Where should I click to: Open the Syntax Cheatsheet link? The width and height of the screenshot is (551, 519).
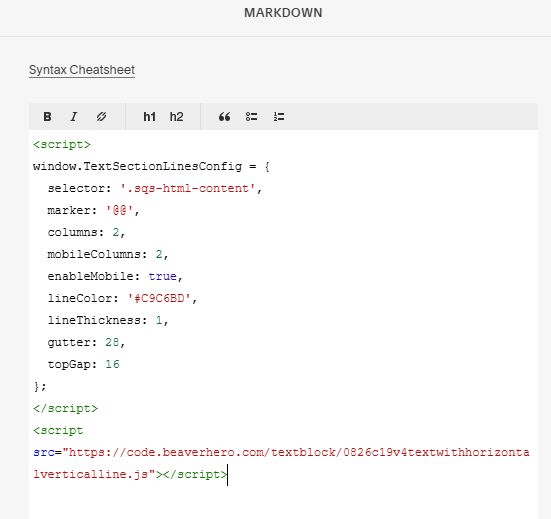pos(82,70)
